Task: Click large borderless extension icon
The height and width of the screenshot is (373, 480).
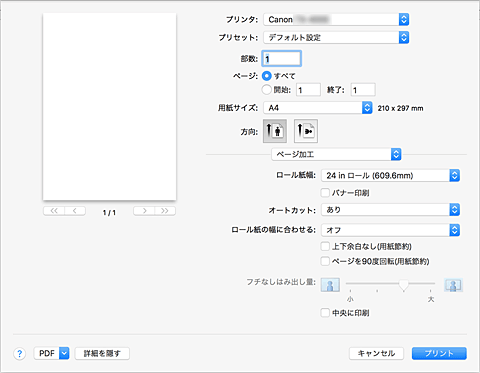Action: pos(453,285)
